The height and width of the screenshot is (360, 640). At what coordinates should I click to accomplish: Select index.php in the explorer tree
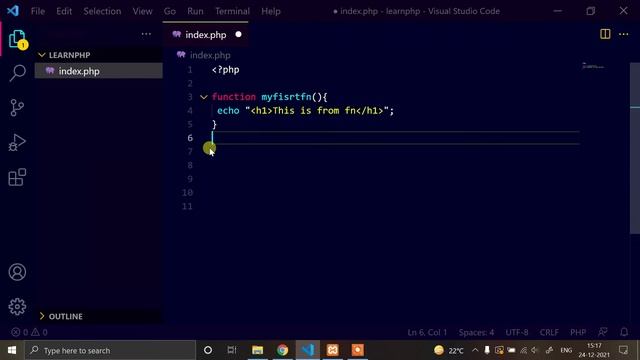point(98,71)
